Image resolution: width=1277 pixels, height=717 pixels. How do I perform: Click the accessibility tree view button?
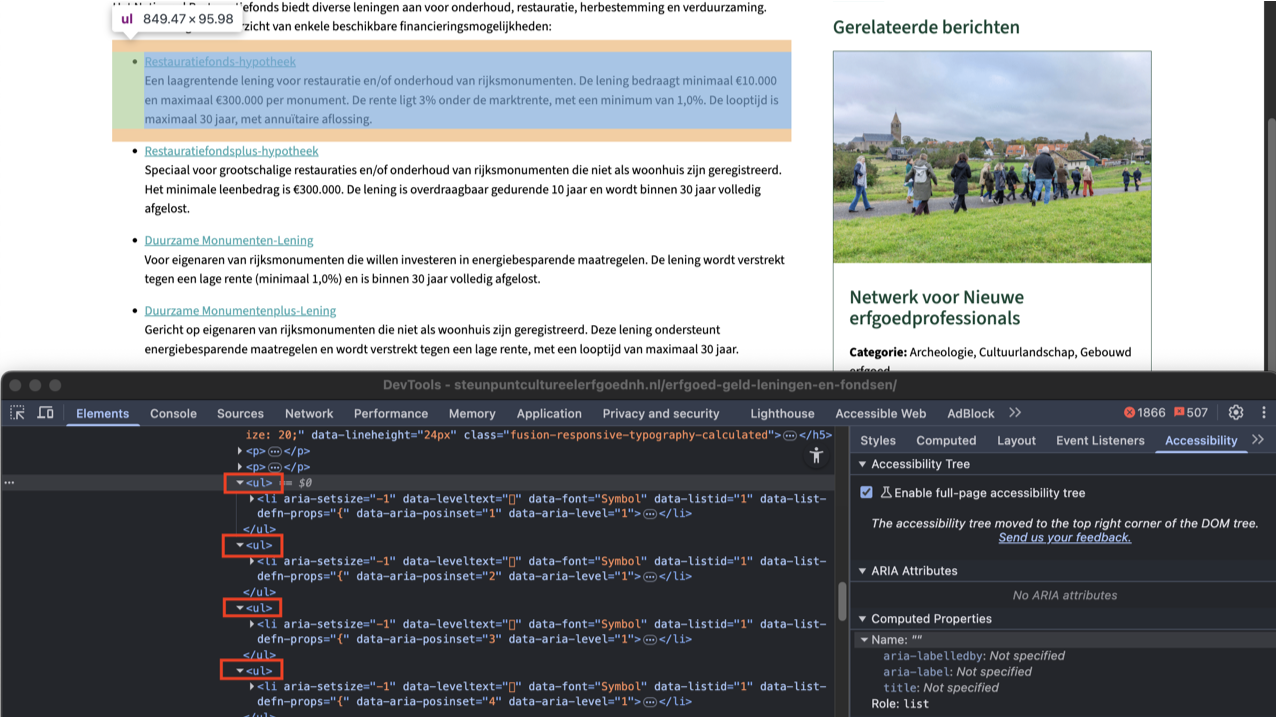tap(816, 456)
